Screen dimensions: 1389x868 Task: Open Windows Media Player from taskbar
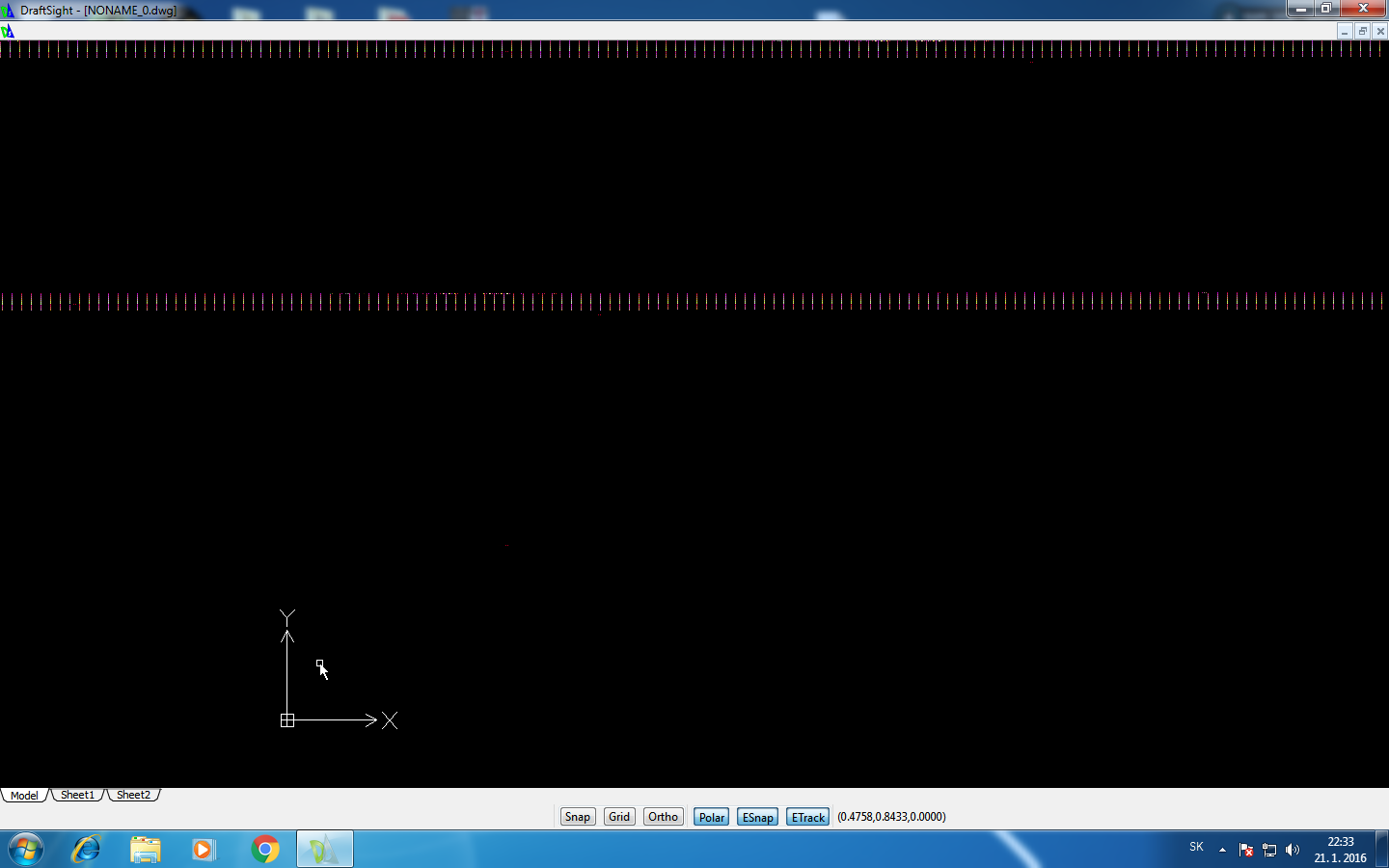click(x=204, y=850)
